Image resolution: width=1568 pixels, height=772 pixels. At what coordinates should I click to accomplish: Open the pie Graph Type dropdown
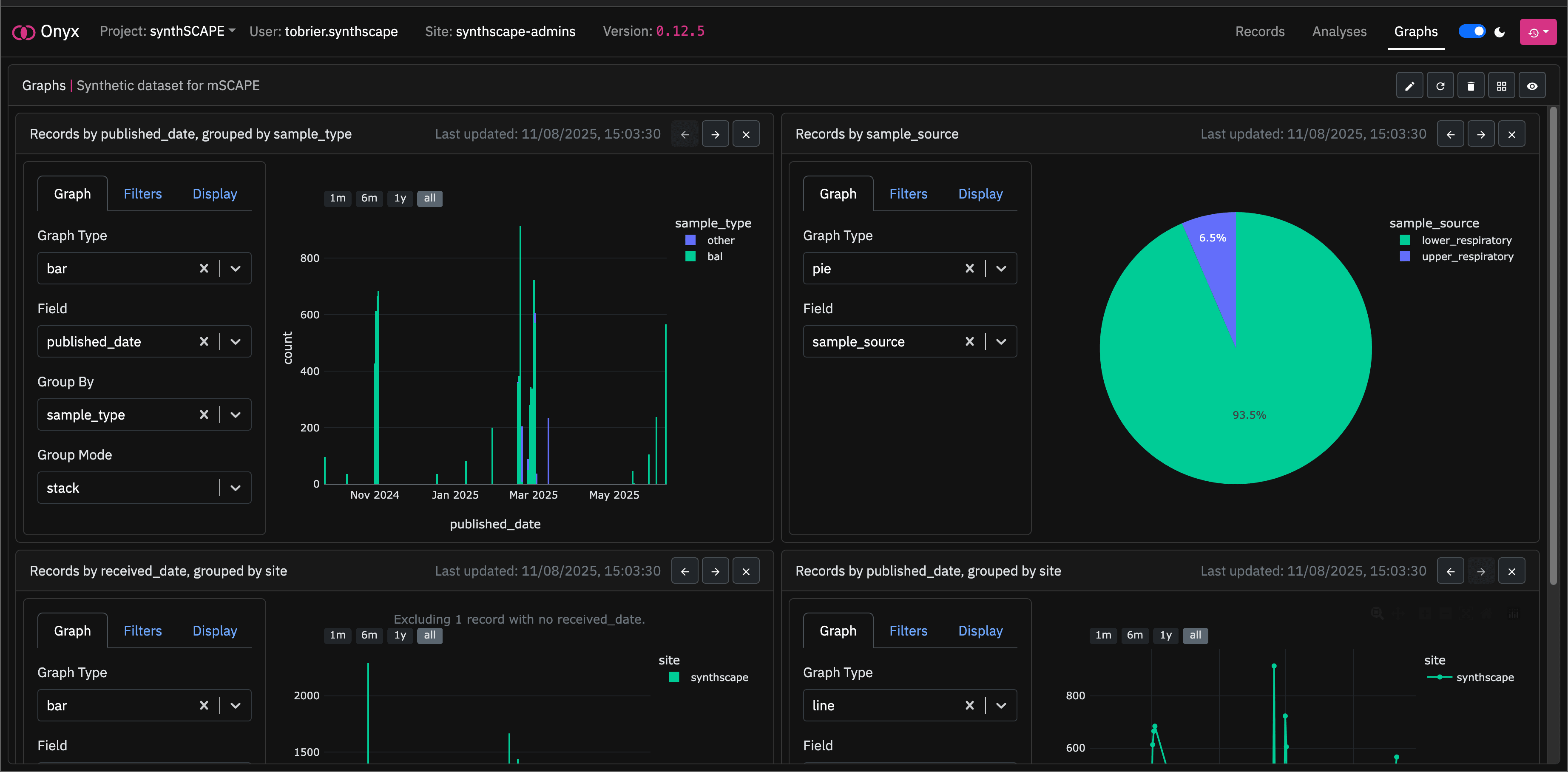tap(1001, 269)
